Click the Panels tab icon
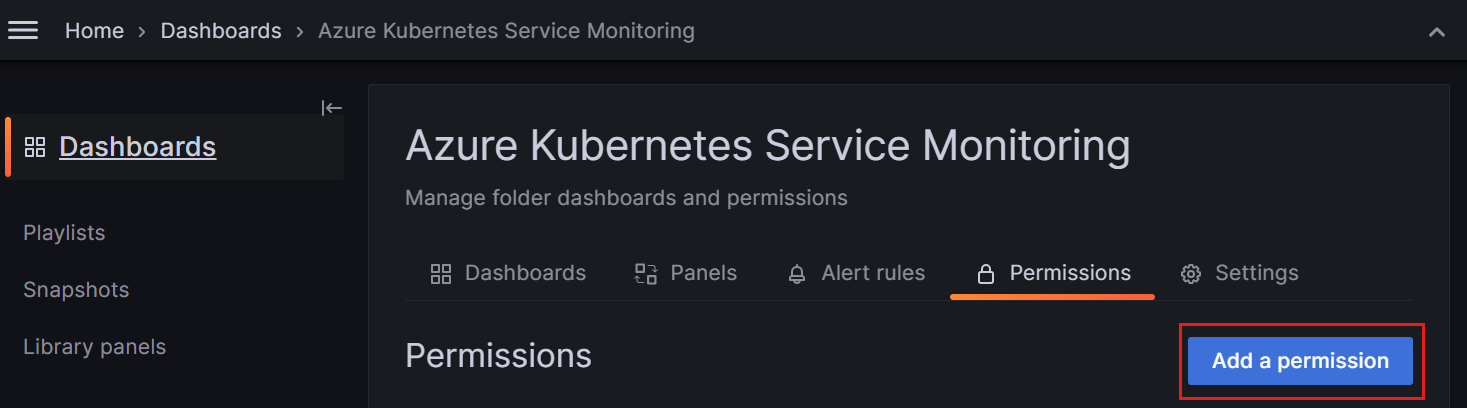 coord(646,274)
